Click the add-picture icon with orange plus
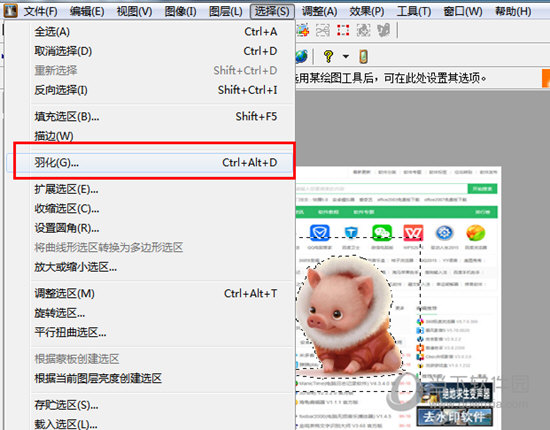This screenshot has width=550, height=430. 303,30
